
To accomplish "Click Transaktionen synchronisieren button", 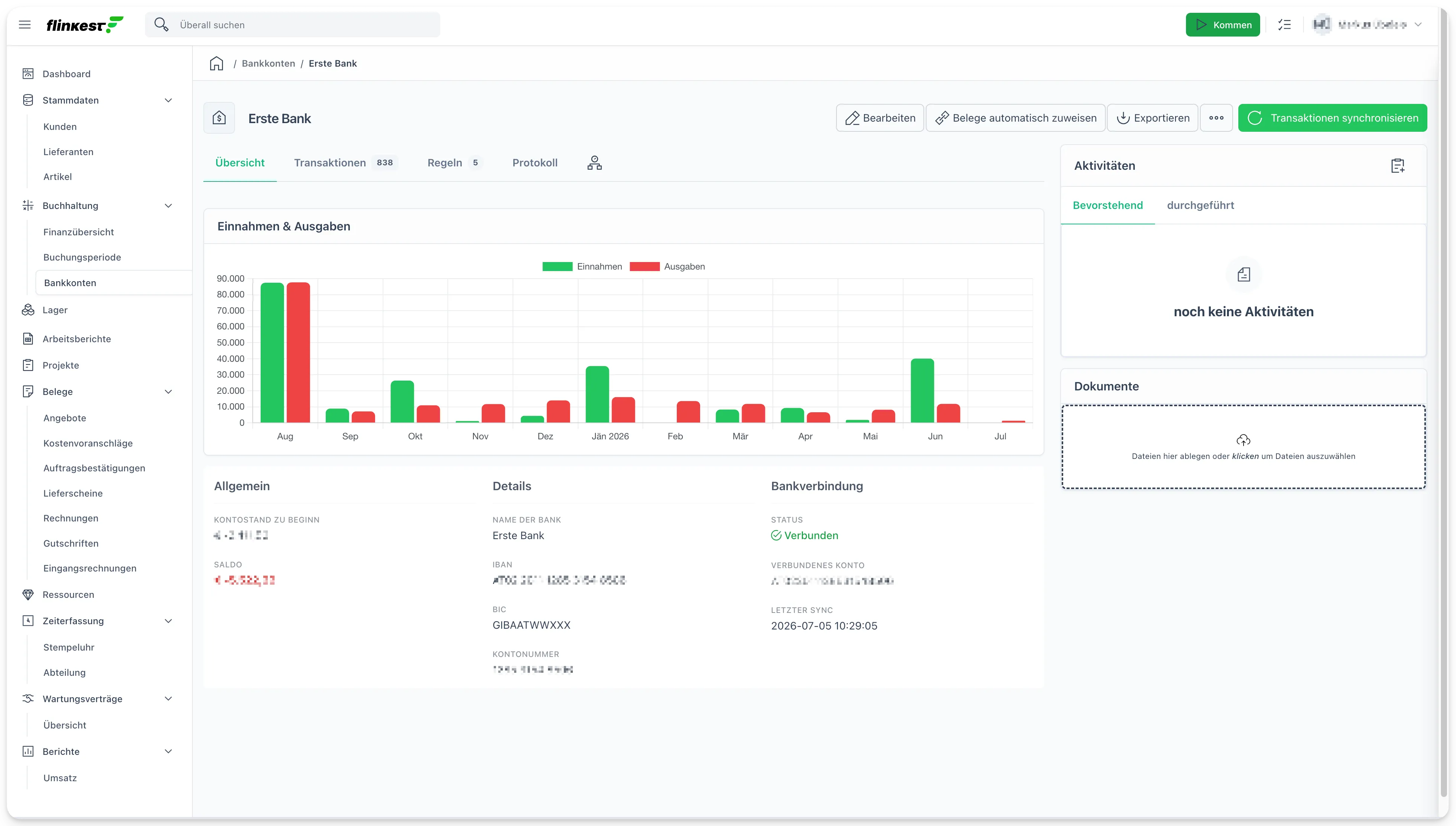I will [x=1332, y=118].
